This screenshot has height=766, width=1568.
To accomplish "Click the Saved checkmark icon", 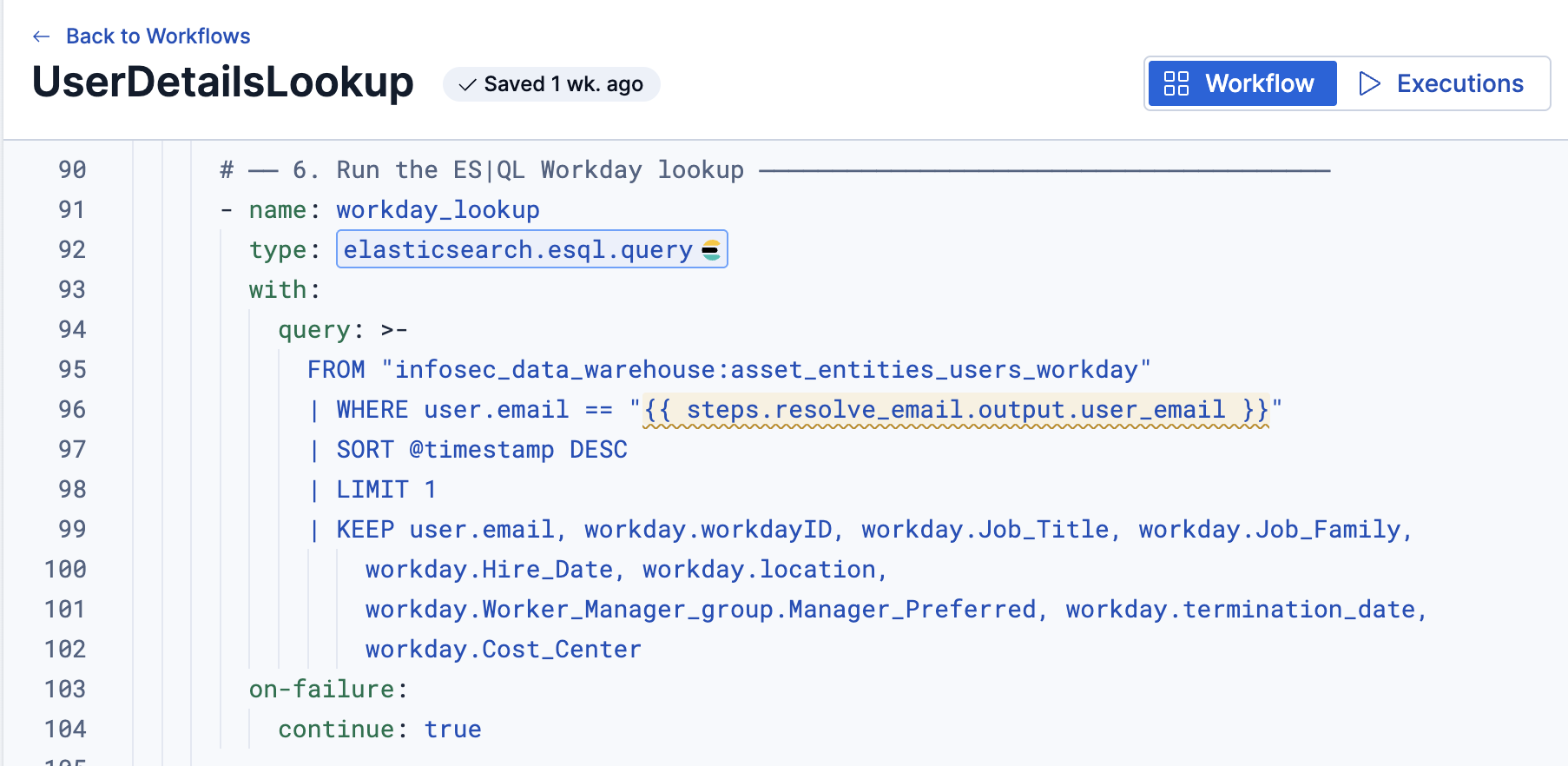I will [467, 84].
